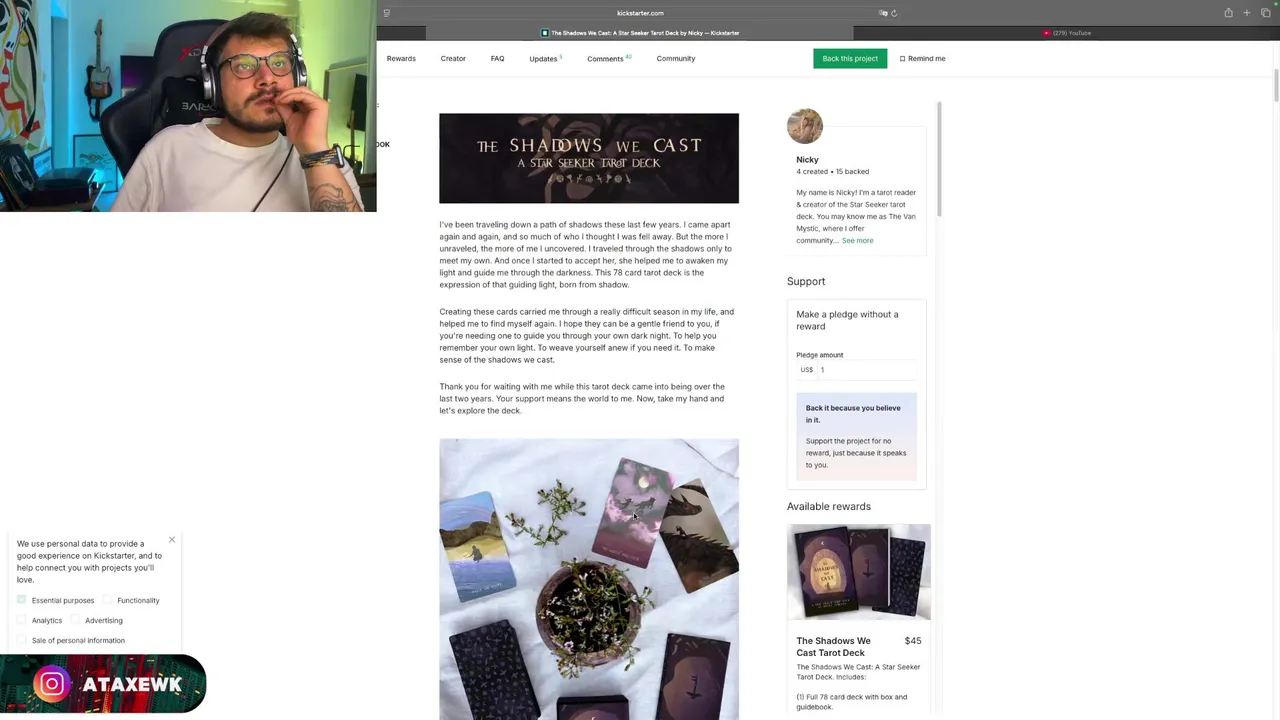The image size is (1280, 720).
Task: Open a new tab with plus icon
Action: pyautogui.click(x=1247, y=13)
